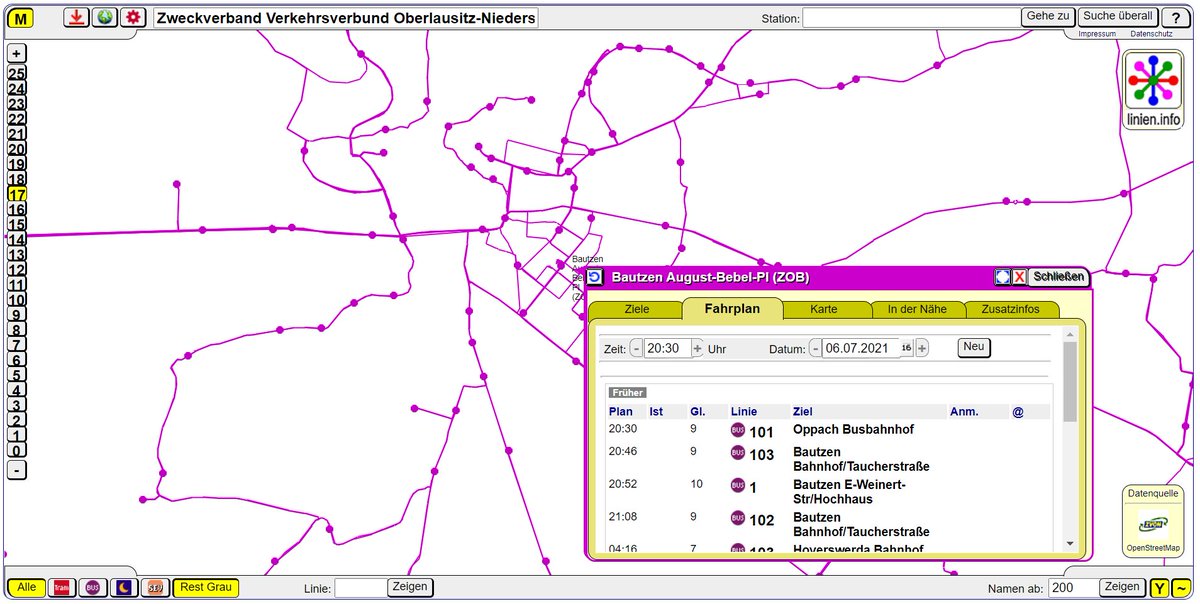Click line number 103 at 20:46
This screenshot has width=1200, height=604.
pyautogui.click(x=762, y=455)
